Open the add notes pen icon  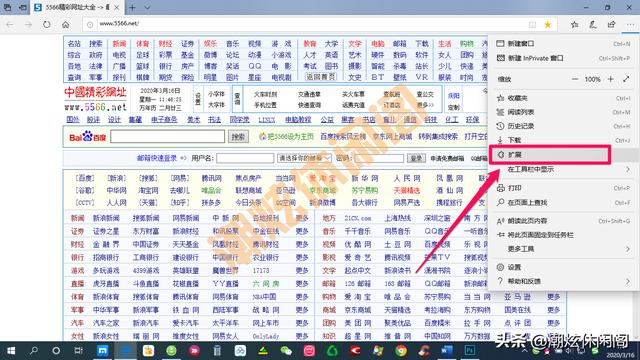point(593,24)
